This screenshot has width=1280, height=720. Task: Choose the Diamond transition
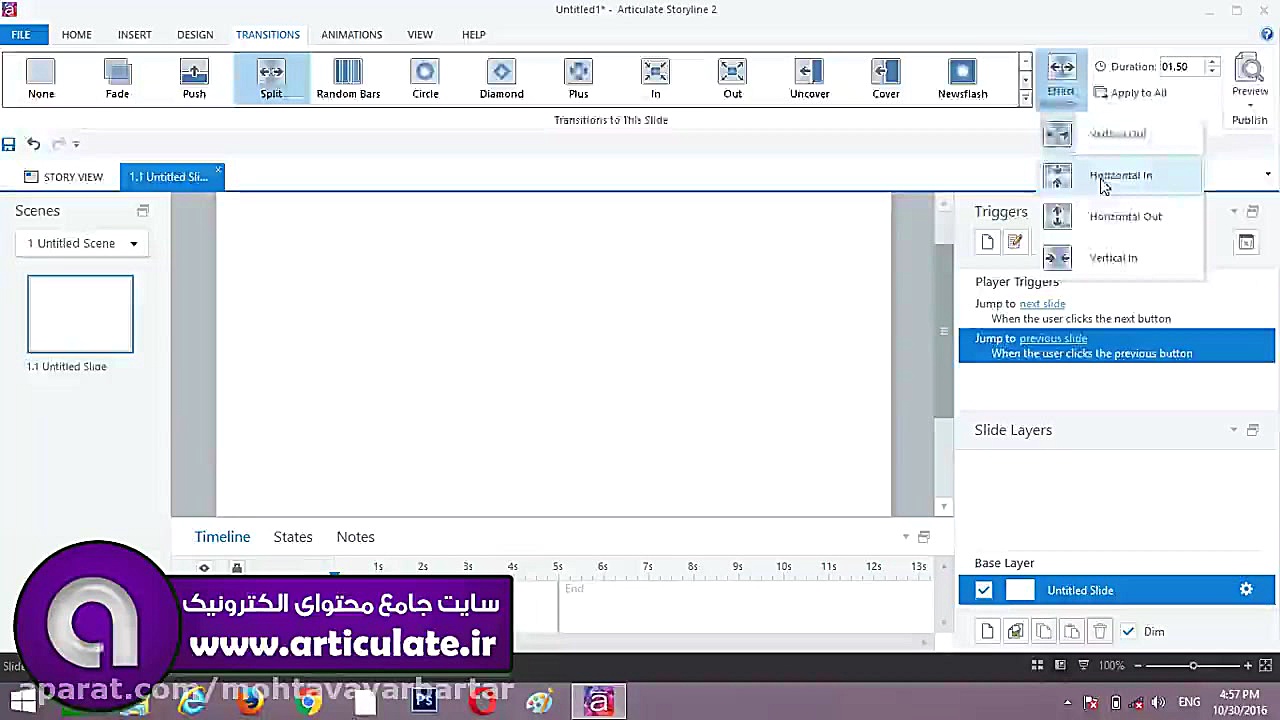[501, 78]
